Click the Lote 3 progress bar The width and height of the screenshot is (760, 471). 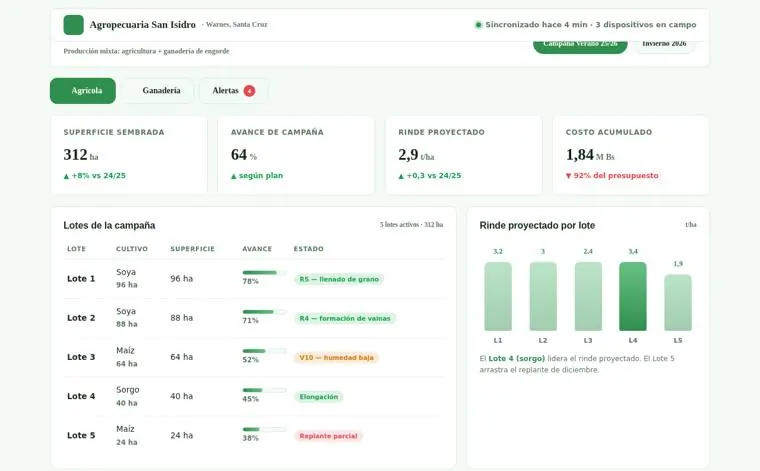264,351
